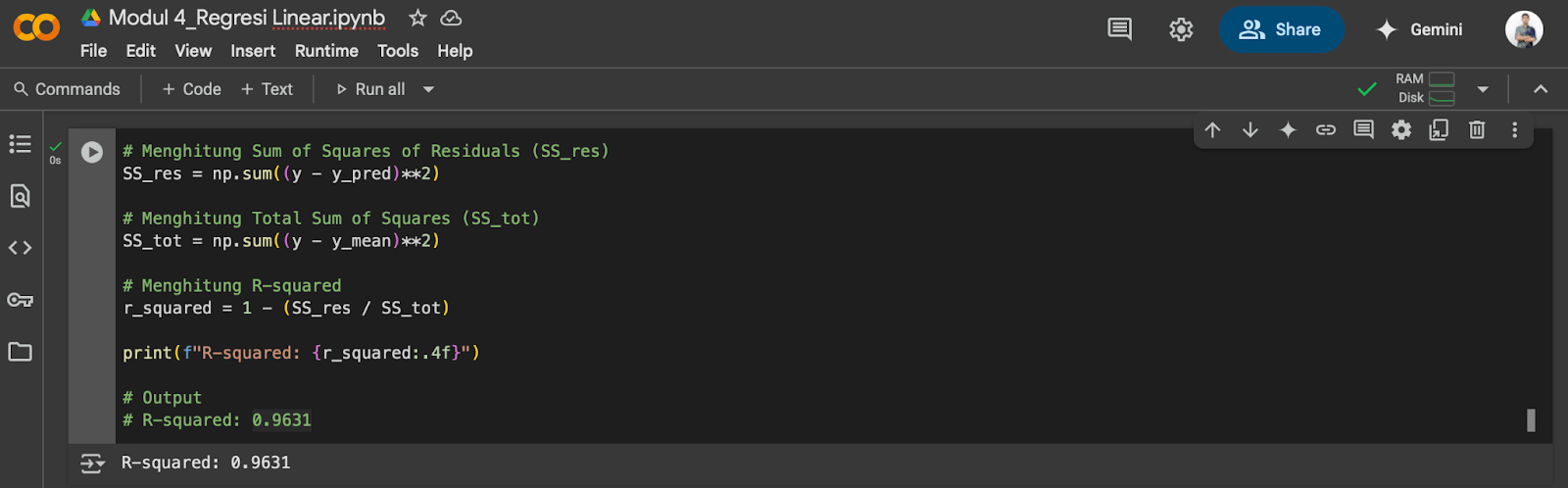Star the notebook title
The height and width of the screenshot is (488, 1568).
pyautogui.click(x=417, y=18)
